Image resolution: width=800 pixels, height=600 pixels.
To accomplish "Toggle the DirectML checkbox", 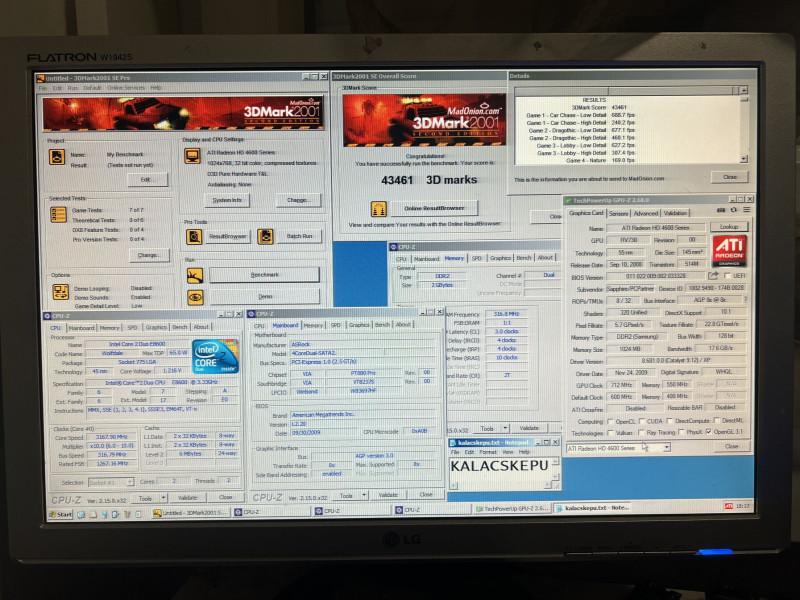I will 717,420.
